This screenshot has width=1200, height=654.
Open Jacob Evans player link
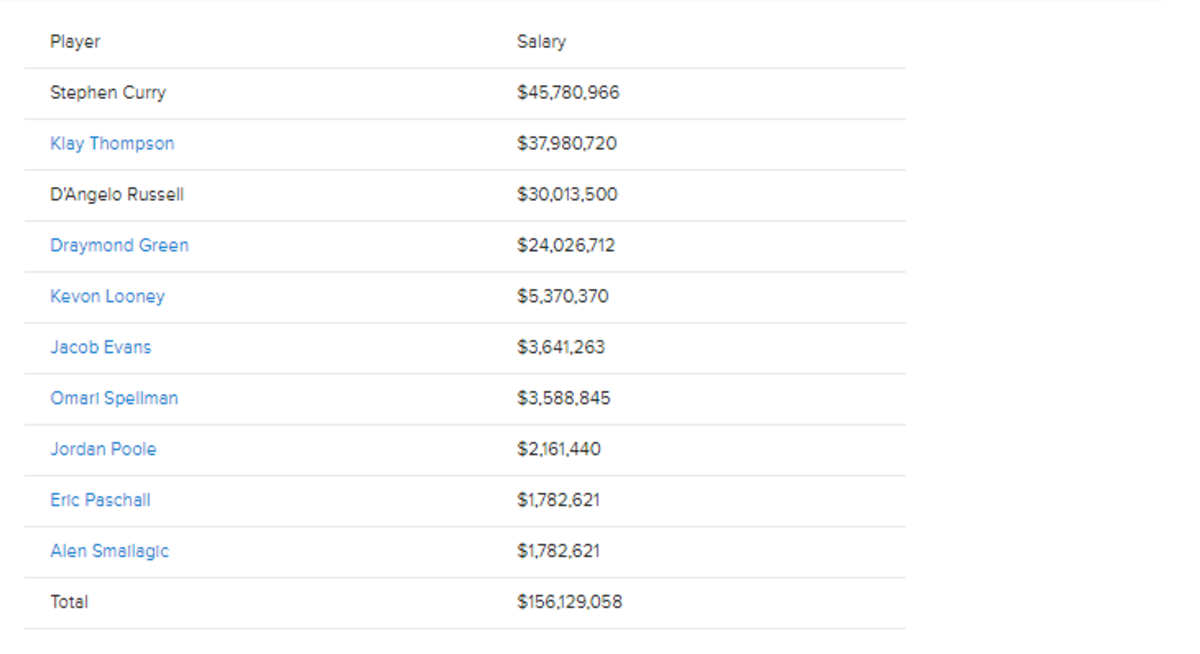point(101,348)
